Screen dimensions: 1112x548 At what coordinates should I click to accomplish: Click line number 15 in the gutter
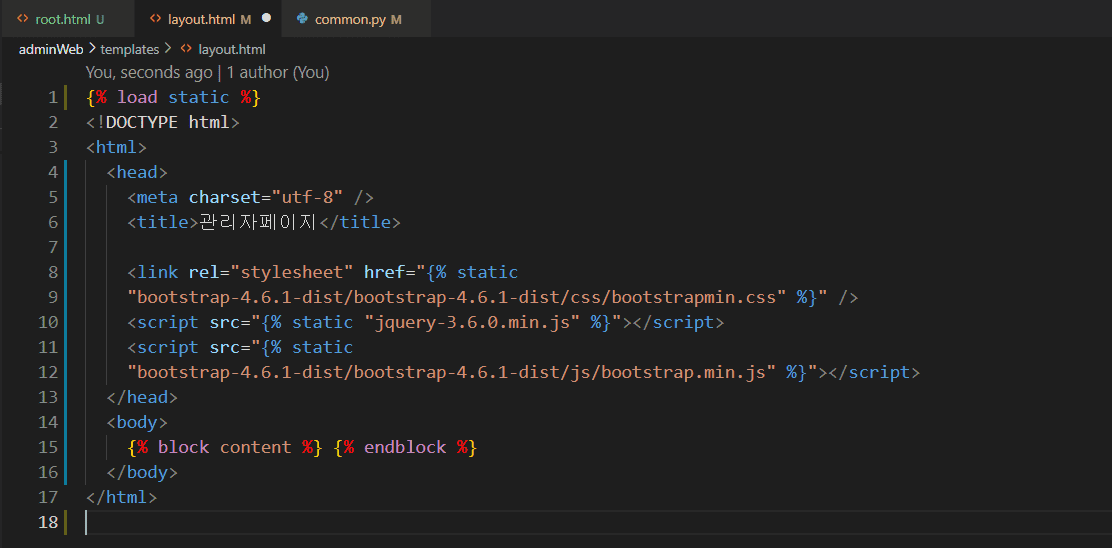tap(48, 447)
